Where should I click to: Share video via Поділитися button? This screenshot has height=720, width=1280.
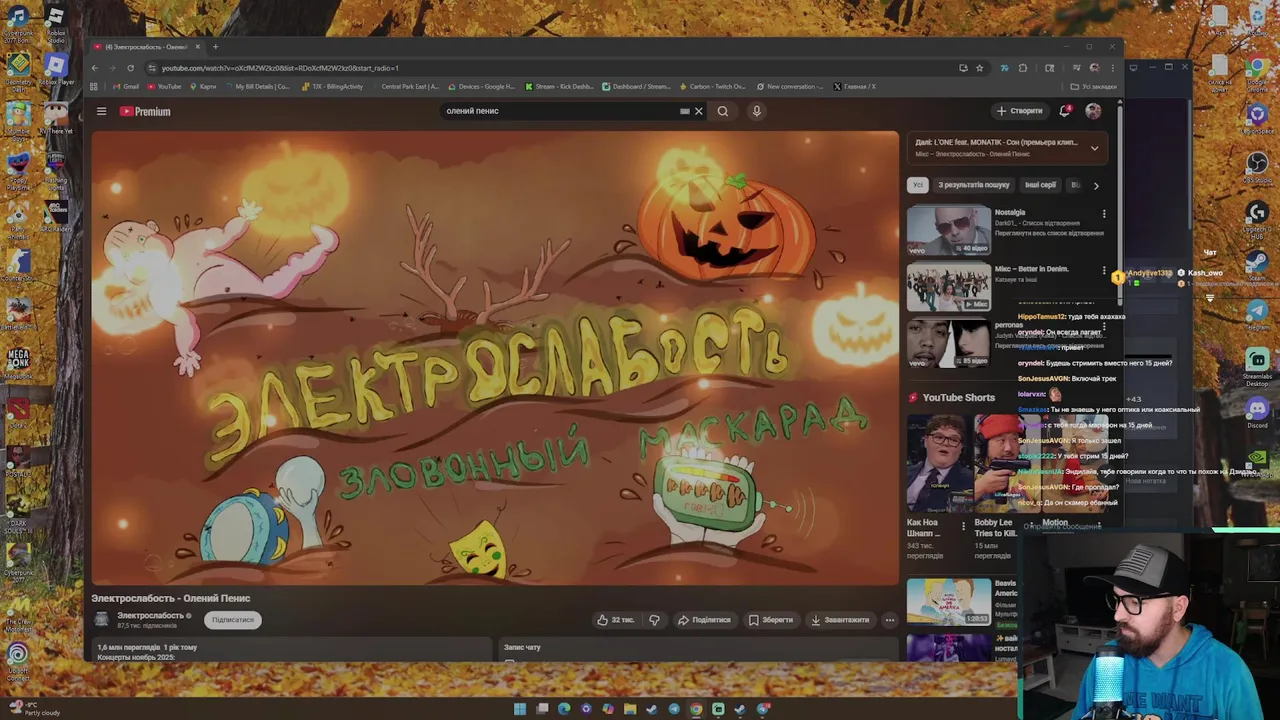(704, 620)
